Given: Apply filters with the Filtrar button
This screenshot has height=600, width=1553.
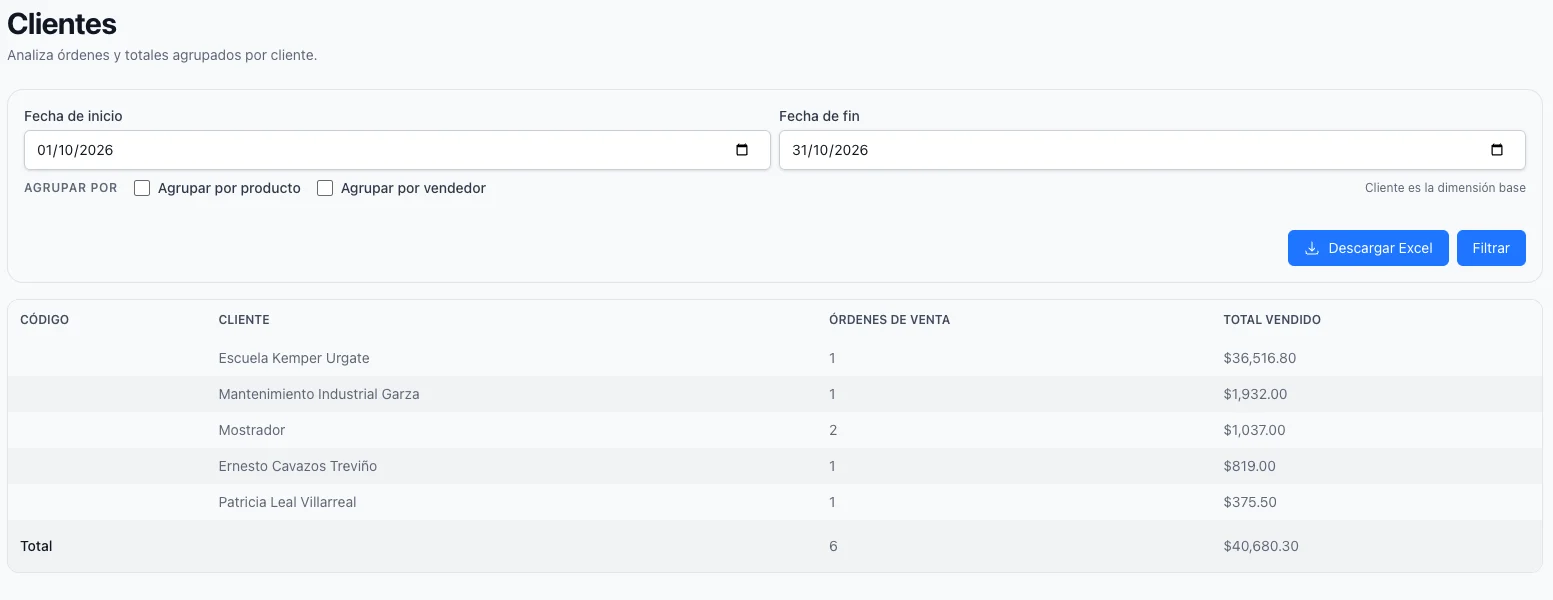Looking at the screenshot, I should (x=1491, y=248).
